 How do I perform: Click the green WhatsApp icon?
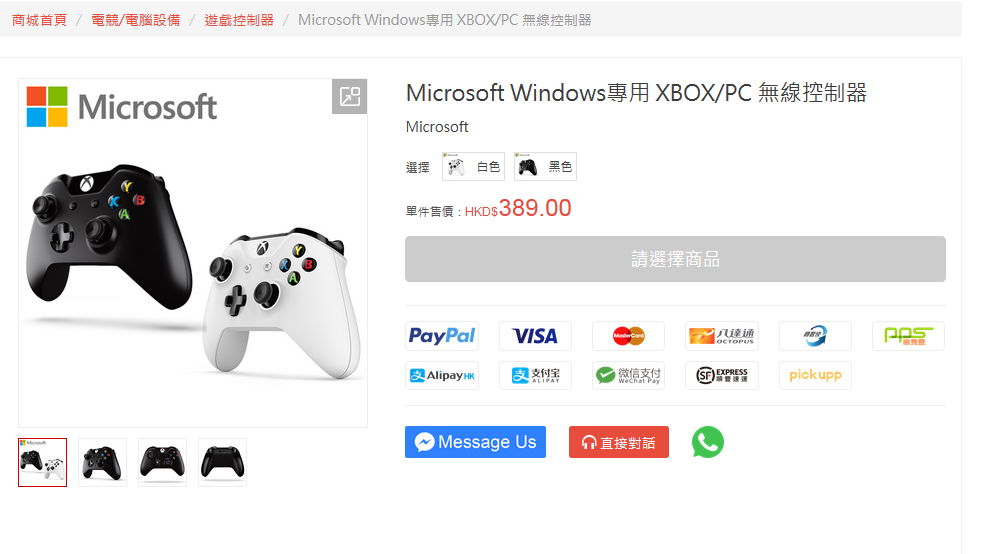[708, 442]
